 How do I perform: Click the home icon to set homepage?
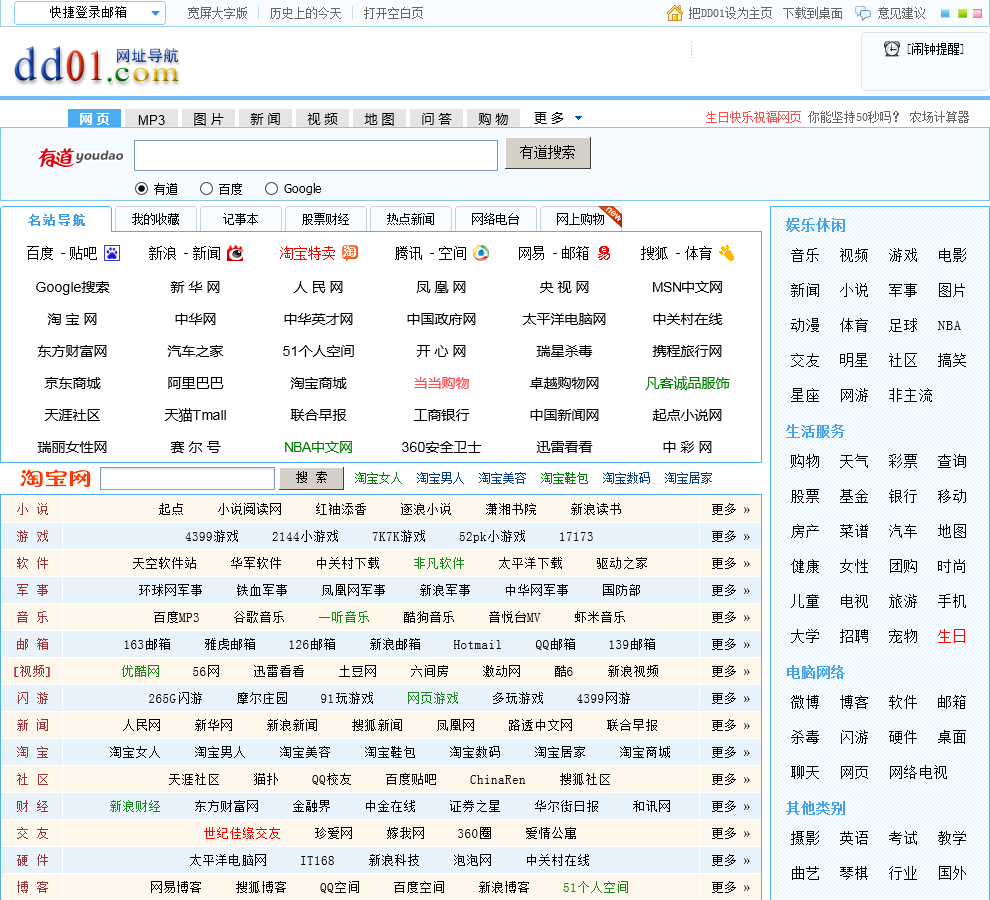[x=675, y=13]
